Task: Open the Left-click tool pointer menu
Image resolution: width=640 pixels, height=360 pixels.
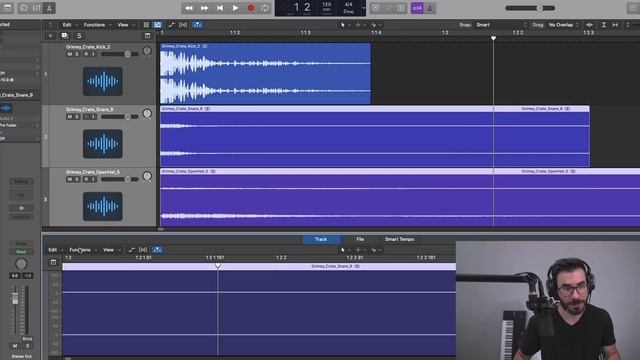Action: (x=344, y=25)
